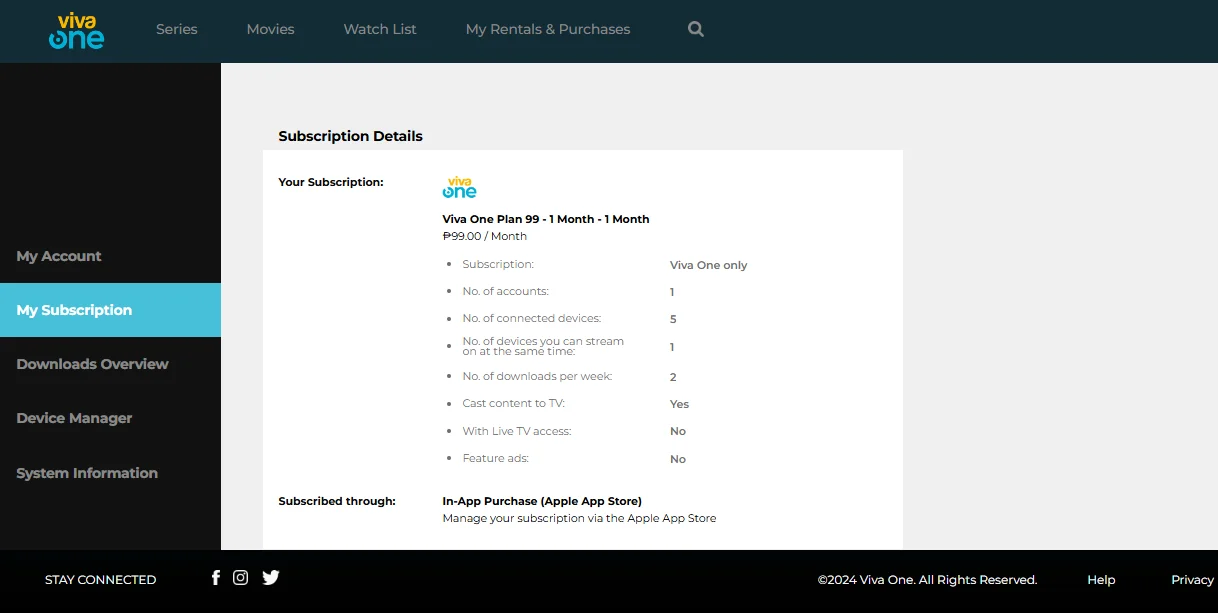
Task: Open Device Manager in sidebar
Action: pos(110,418)
